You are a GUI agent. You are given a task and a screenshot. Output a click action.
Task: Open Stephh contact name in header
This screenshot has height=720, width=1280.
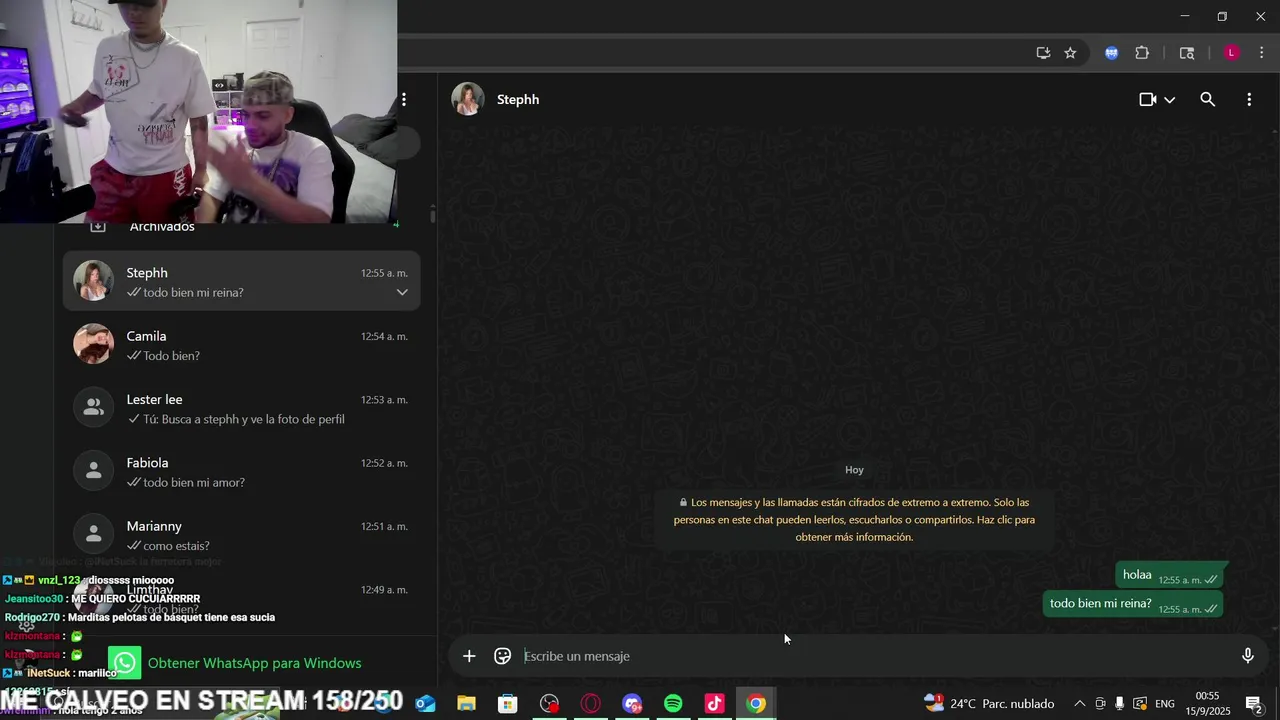coord(518,100)
